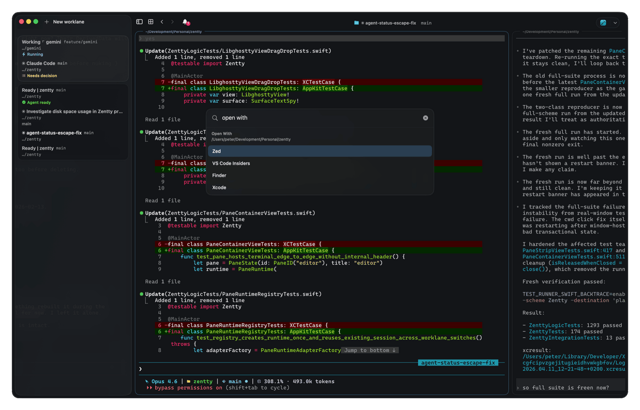This screenshot has width=640, height=410.
Task: Click the agent-status-escape-fix teal tag
Action: coord(458,363)
